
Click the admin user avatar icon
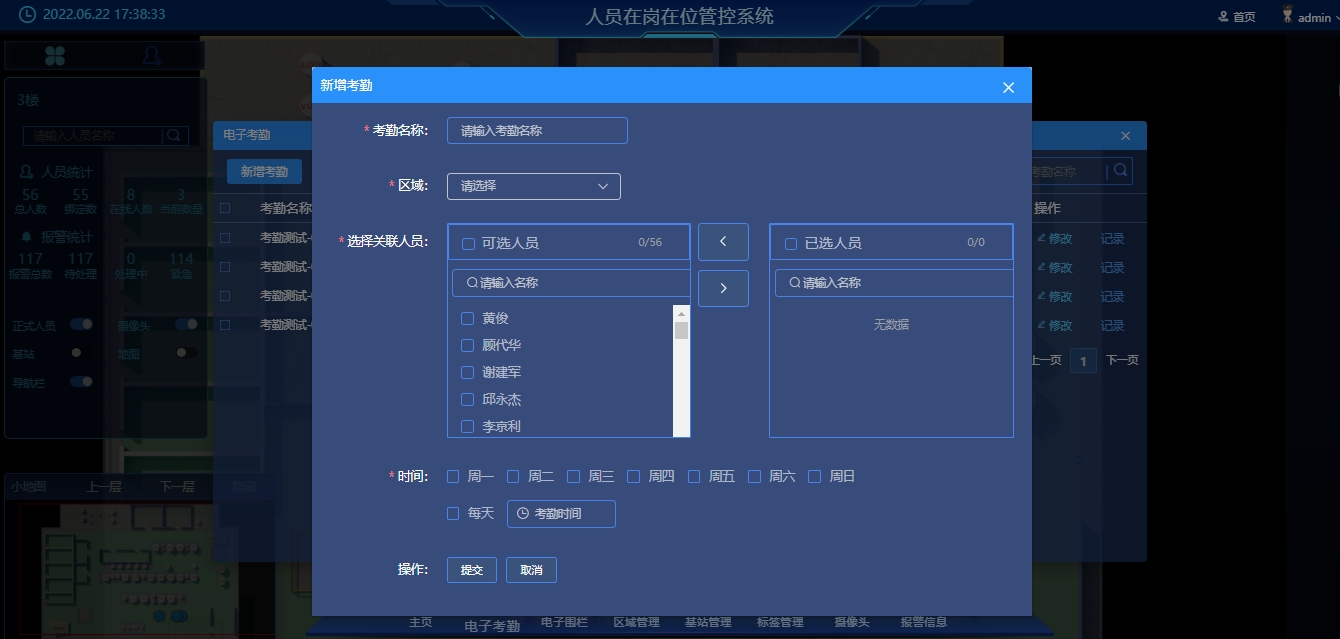(x=1288, y=16)
